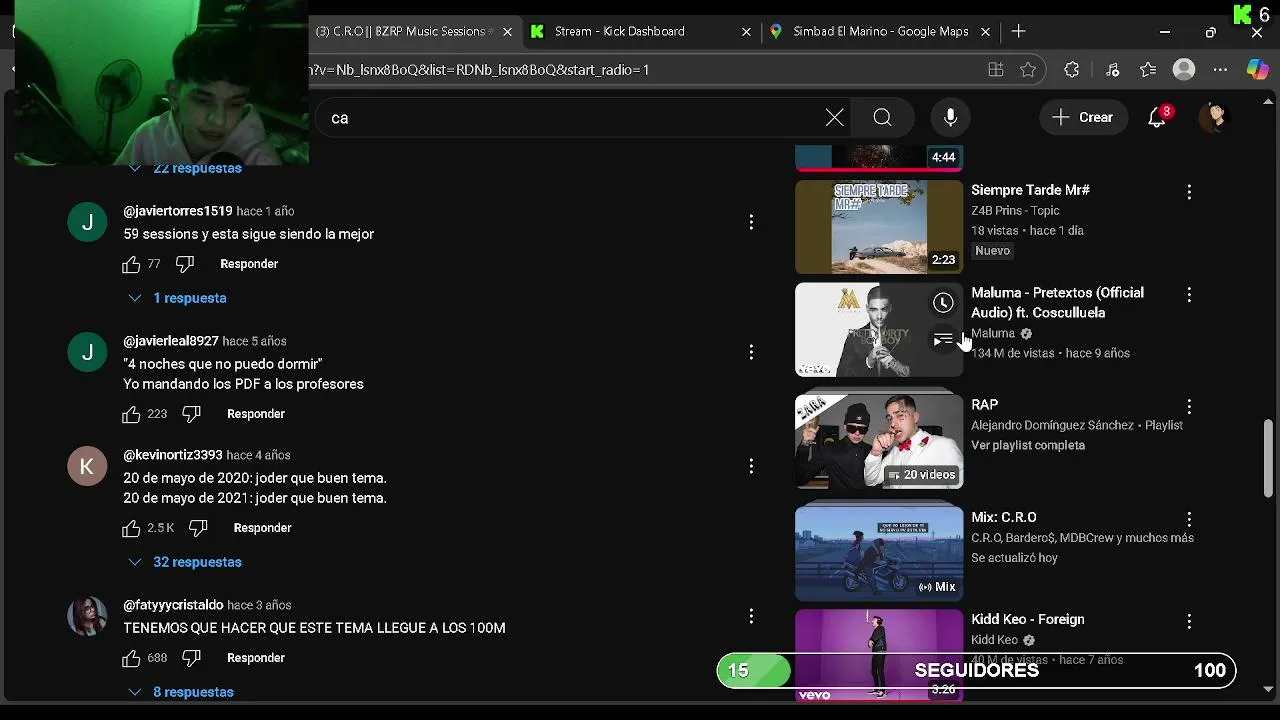1280x720 pixels.
Task: Click the Z4B Prins - Topic channel name
Action: click(x=1015, y=211)
